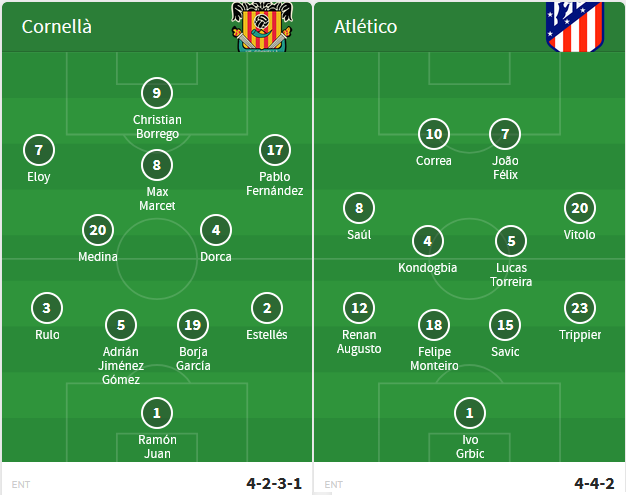Click Max Marcet's number 8 circle

point(157,165)
